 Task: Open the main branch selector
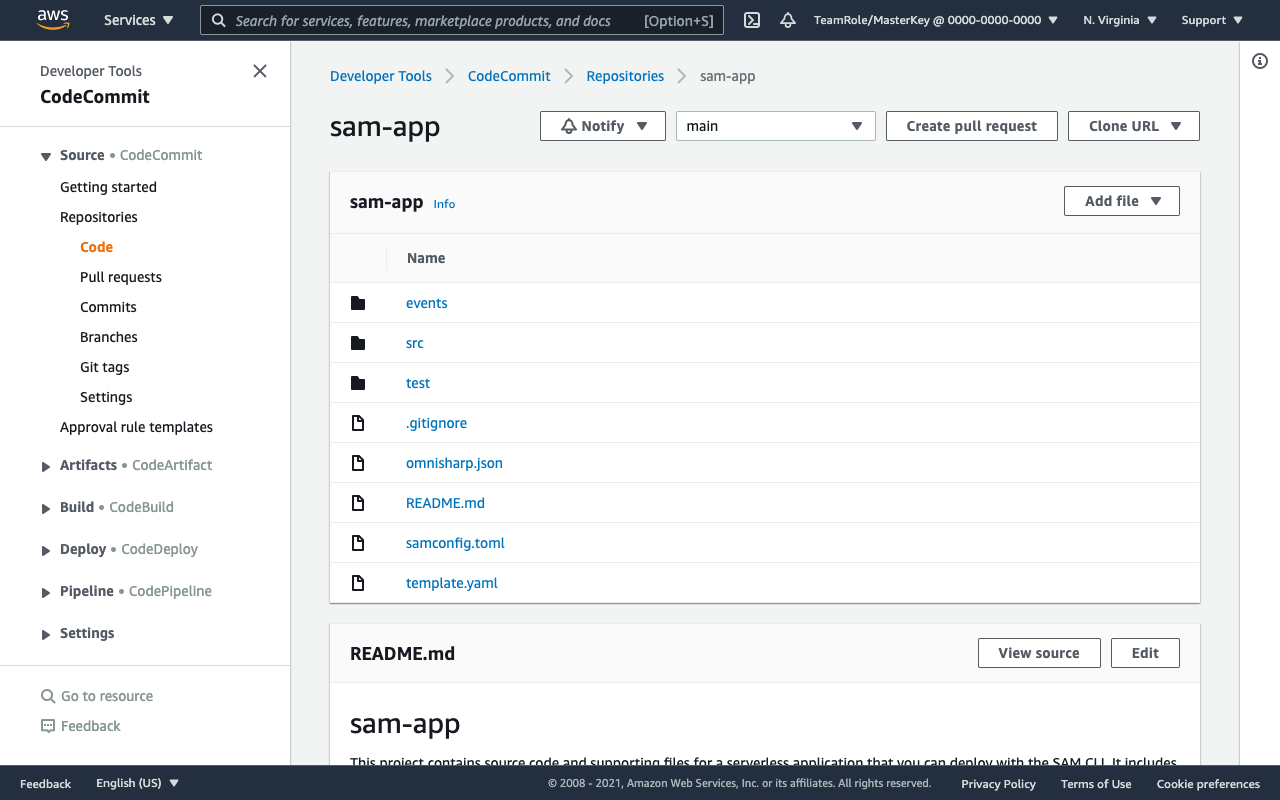(776, 126)
